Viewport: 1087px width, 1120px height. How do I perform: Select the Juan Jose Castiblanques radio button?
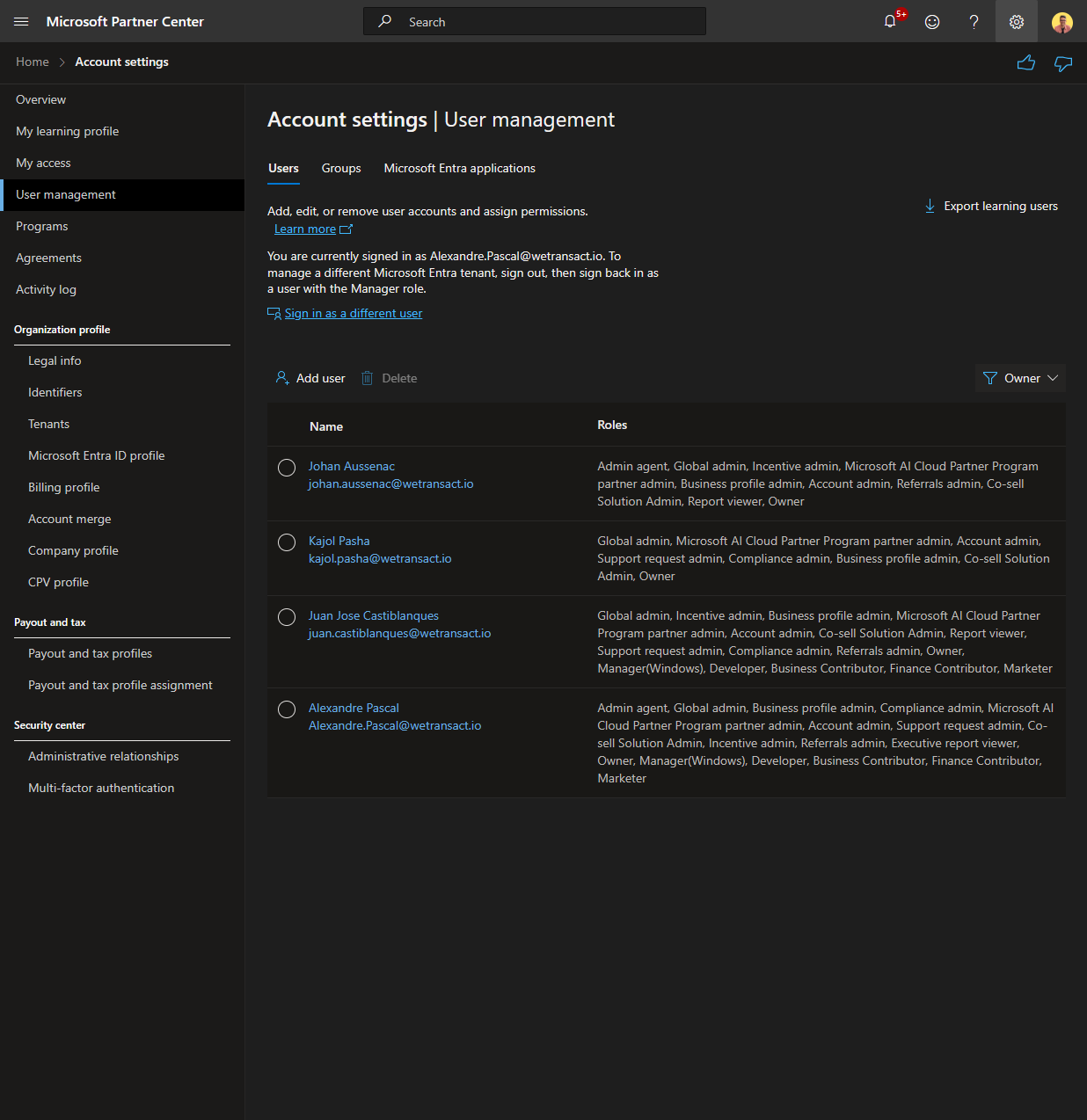[287, 617]
